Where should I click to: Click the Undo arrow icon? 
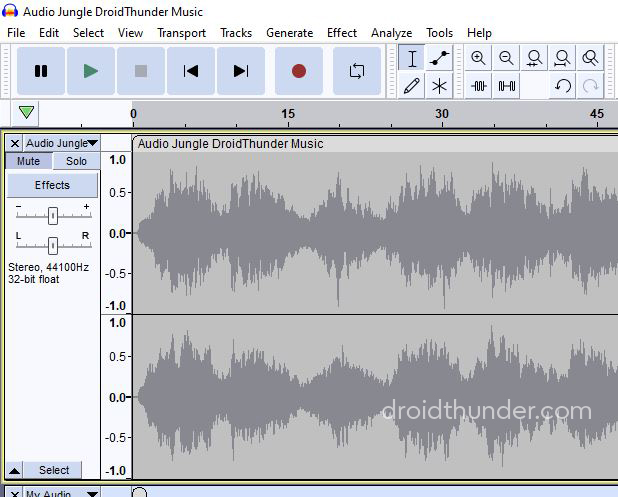coord(562,86)
